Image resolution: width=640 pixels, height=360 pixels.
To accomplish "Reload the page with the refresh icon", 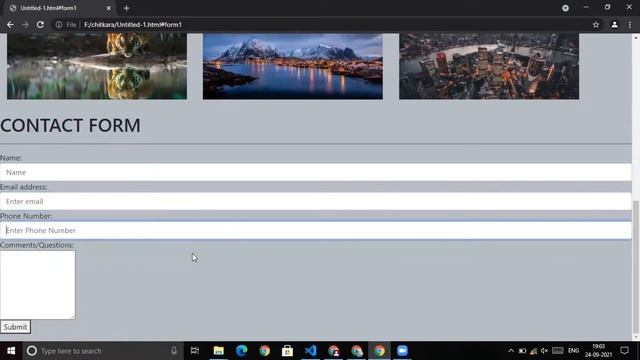I will tap(40, 24).
